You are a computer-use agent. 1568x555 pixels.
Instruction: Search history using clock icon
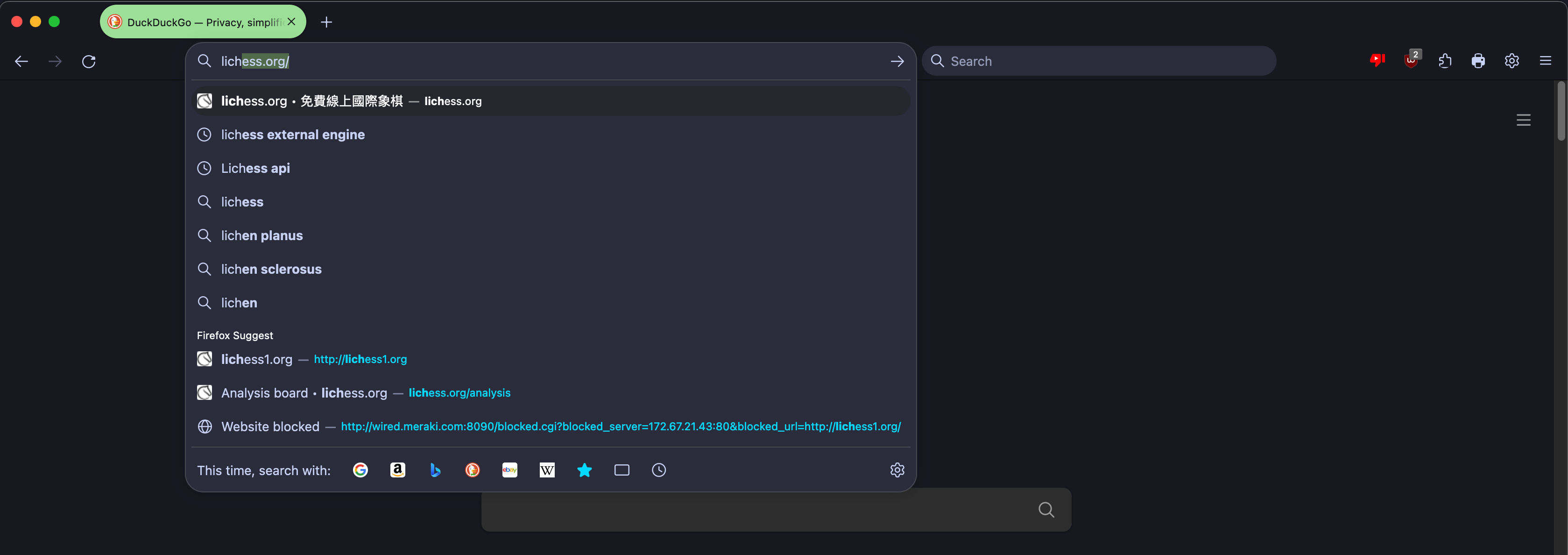(658, 470)
